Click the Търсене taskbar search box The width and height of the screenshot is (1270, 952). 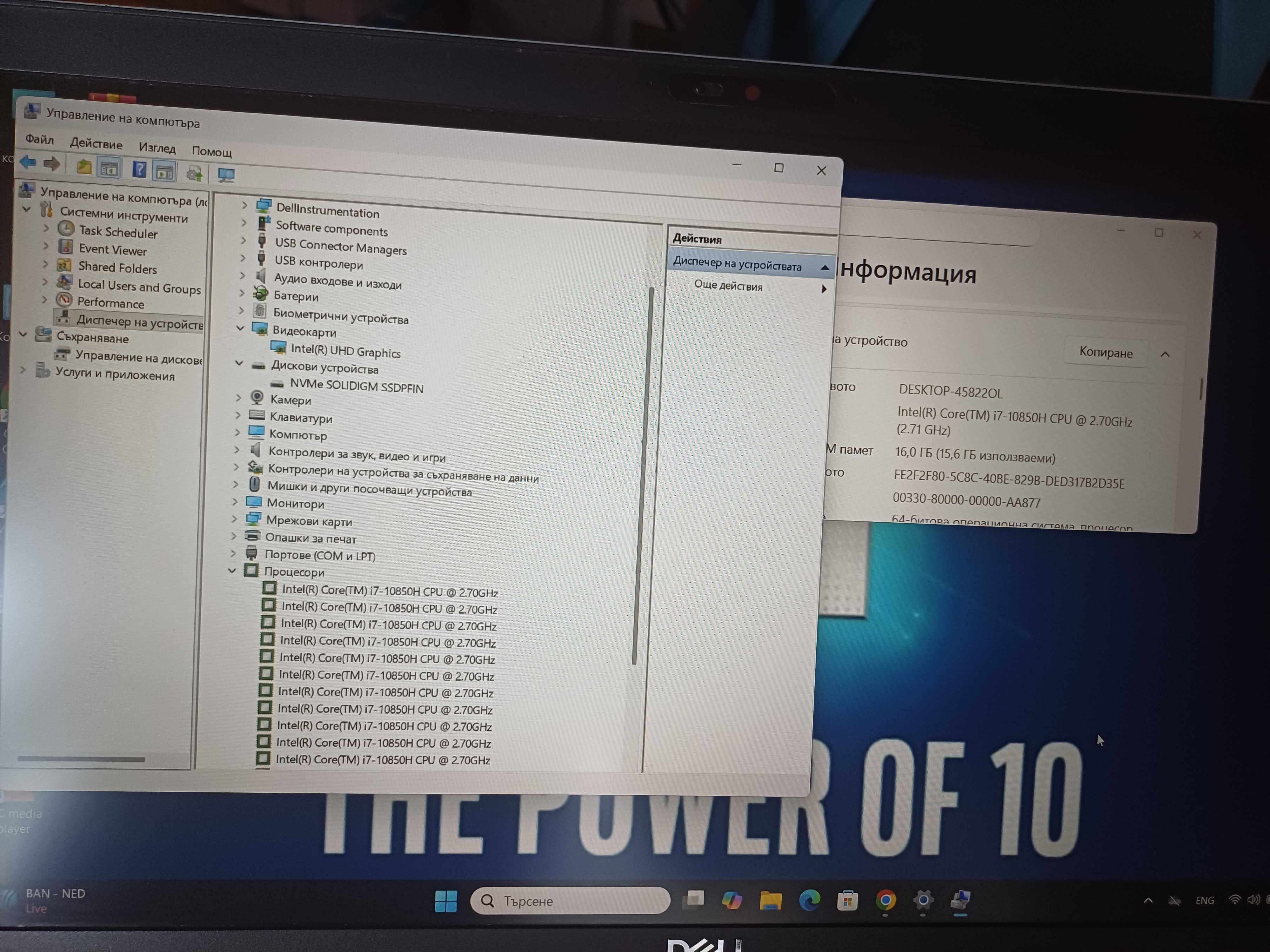[x=570, y=901]
